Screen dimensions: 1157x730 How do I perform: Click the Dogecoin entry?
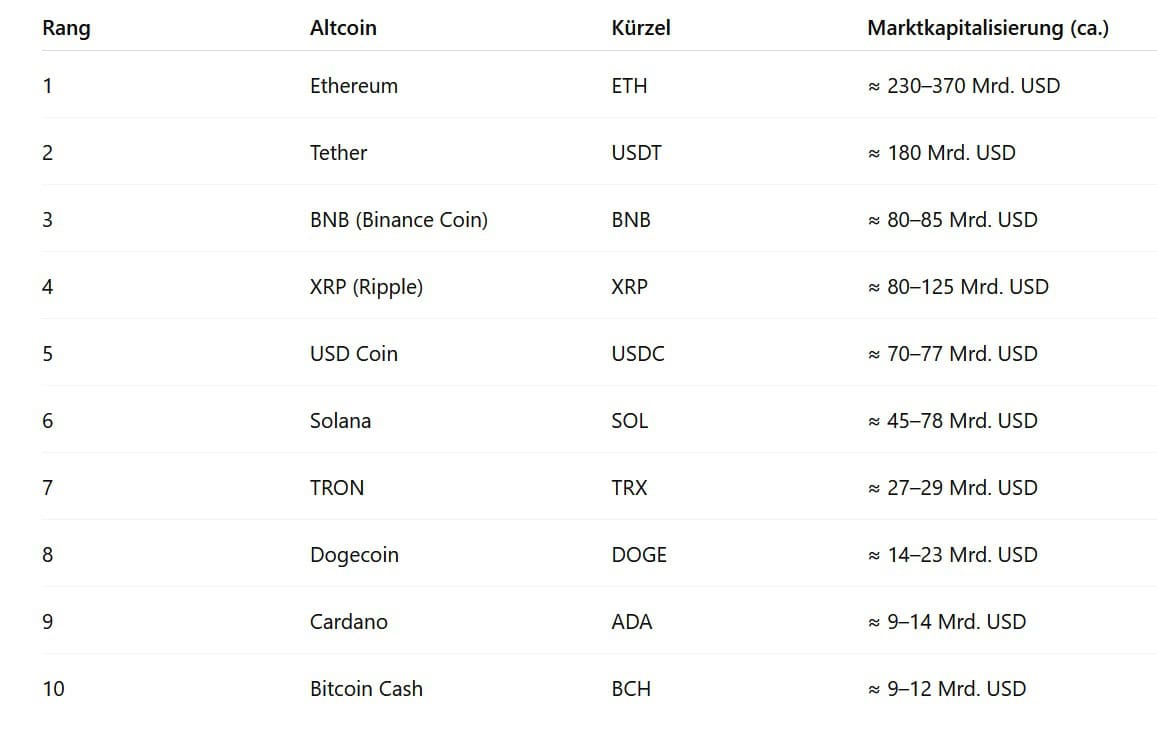354,555
